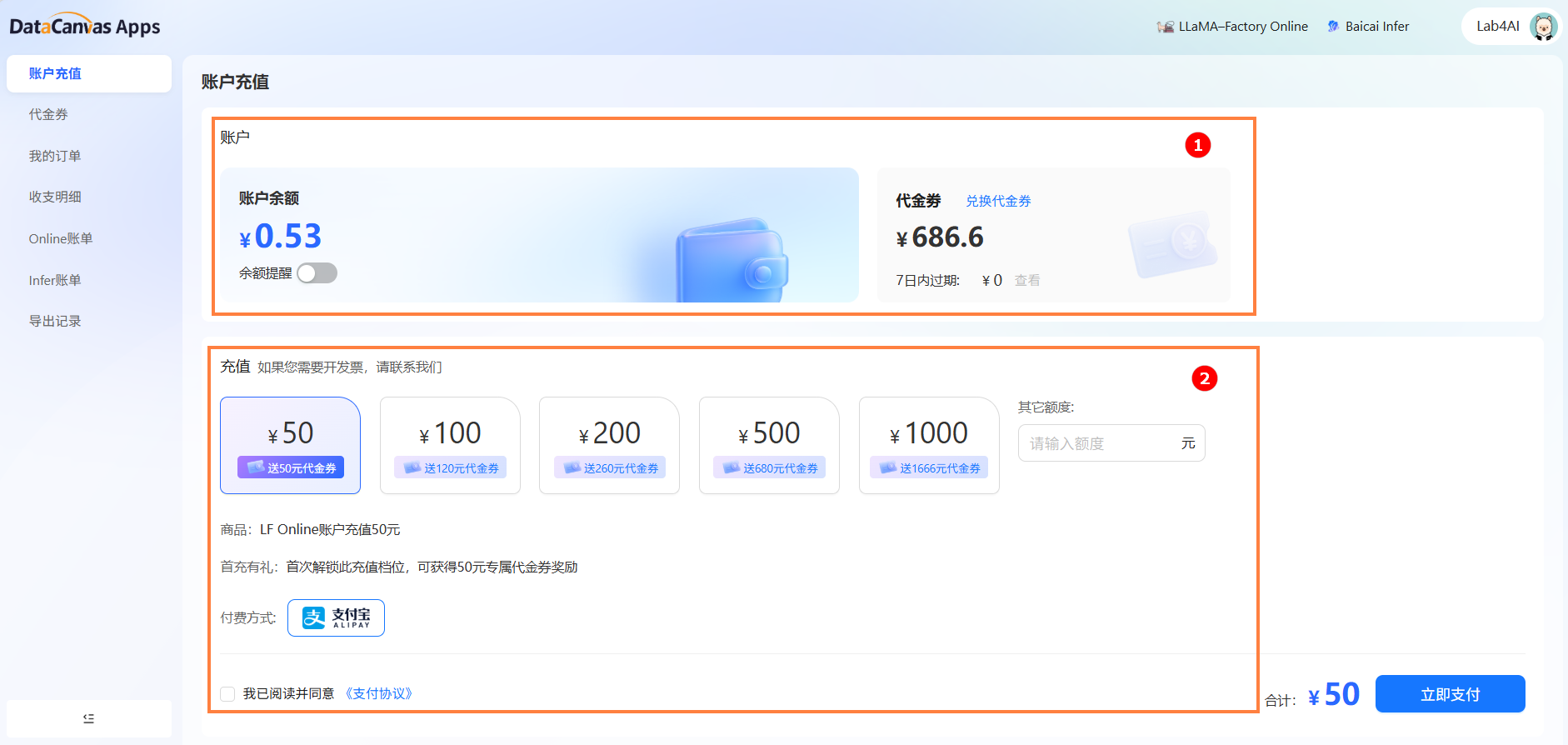This screenshot has height=745, width=1568.
Task: Click the voucher card illustration
Action: [x=1171, y=243]
